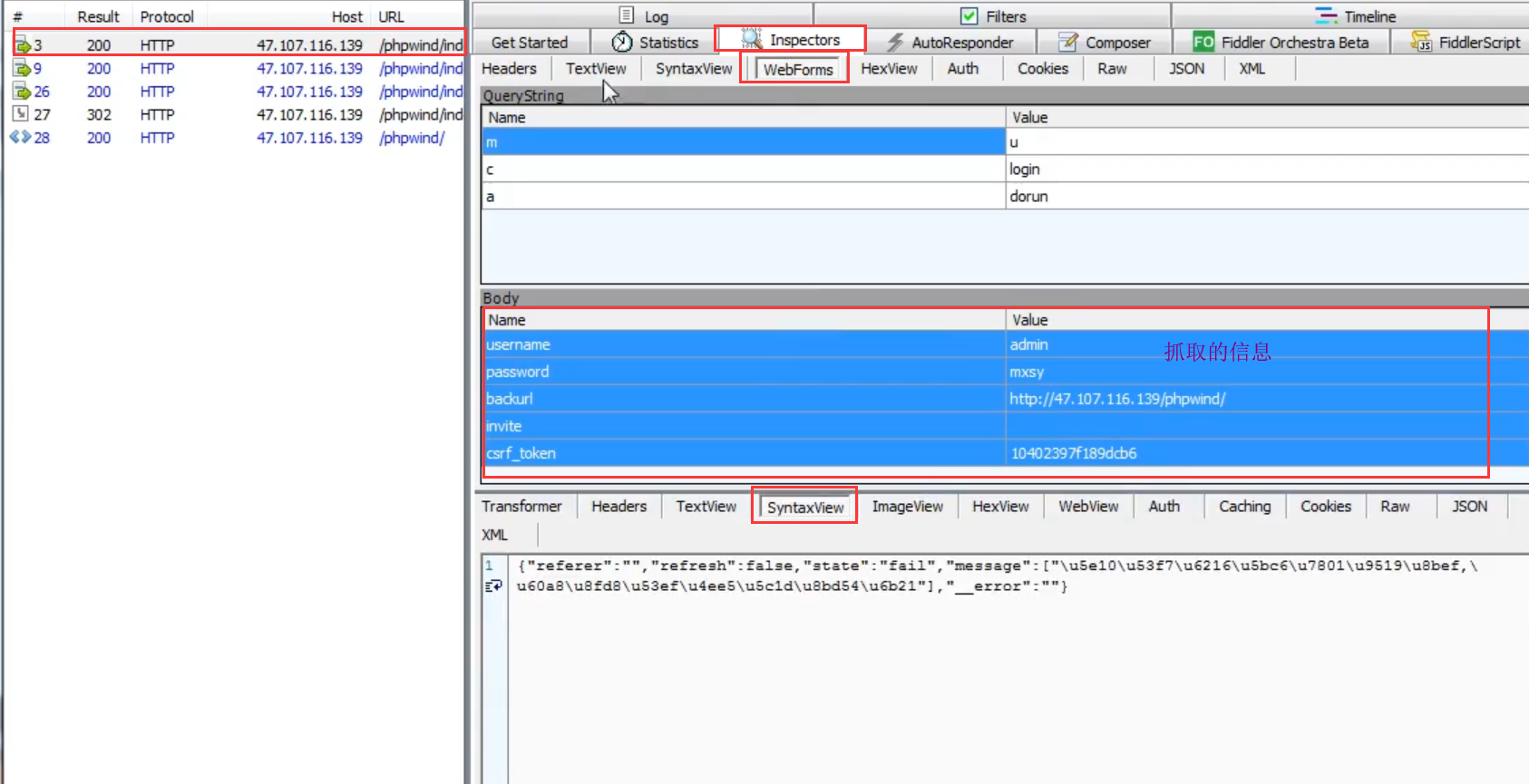Click the session 3 POST icon
The width and height of the screenshot is (1529, 784).
coord(23,45)
